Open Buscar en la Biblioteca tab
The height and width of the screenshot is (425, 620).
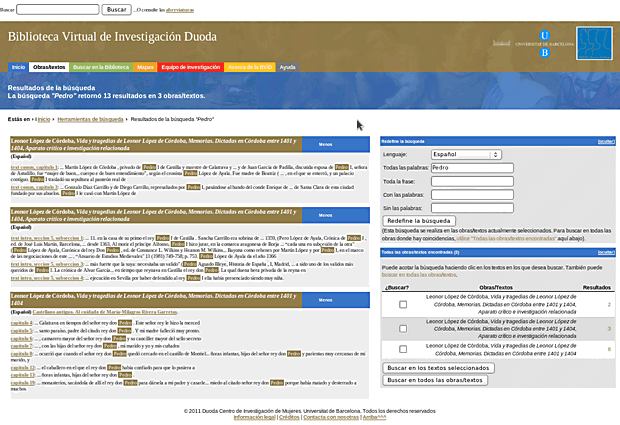[x=100, y=67]
